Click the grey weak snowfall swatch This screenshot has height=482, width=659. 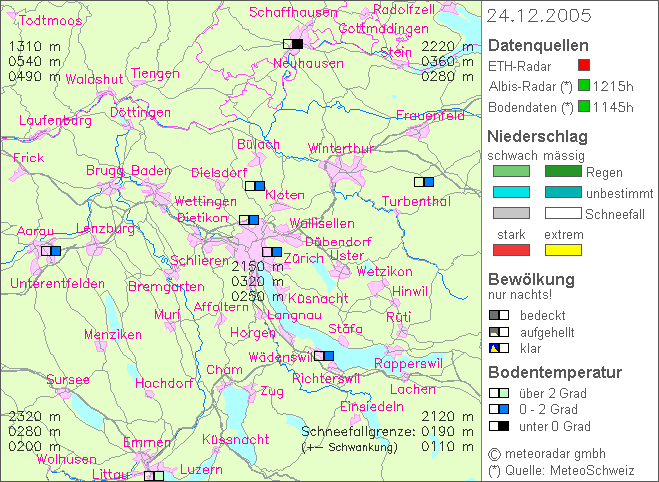511,213
